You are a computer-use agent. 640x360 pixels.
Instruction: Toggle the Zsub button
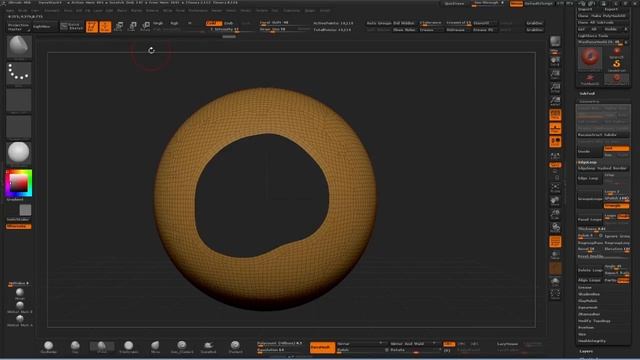(229, 23)
